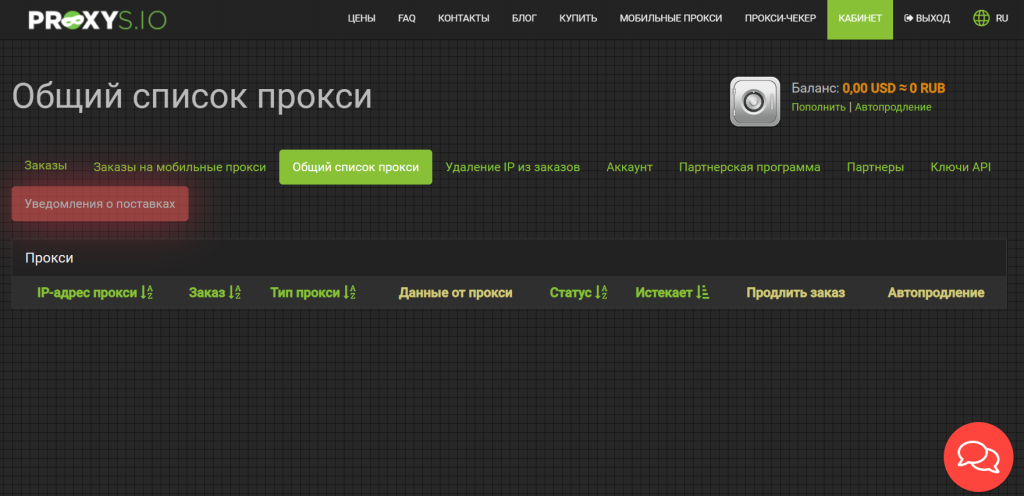Screen dimensions: 1024x496
Task: Click the Proxys.io logo
Action: [x=96, y=19]
